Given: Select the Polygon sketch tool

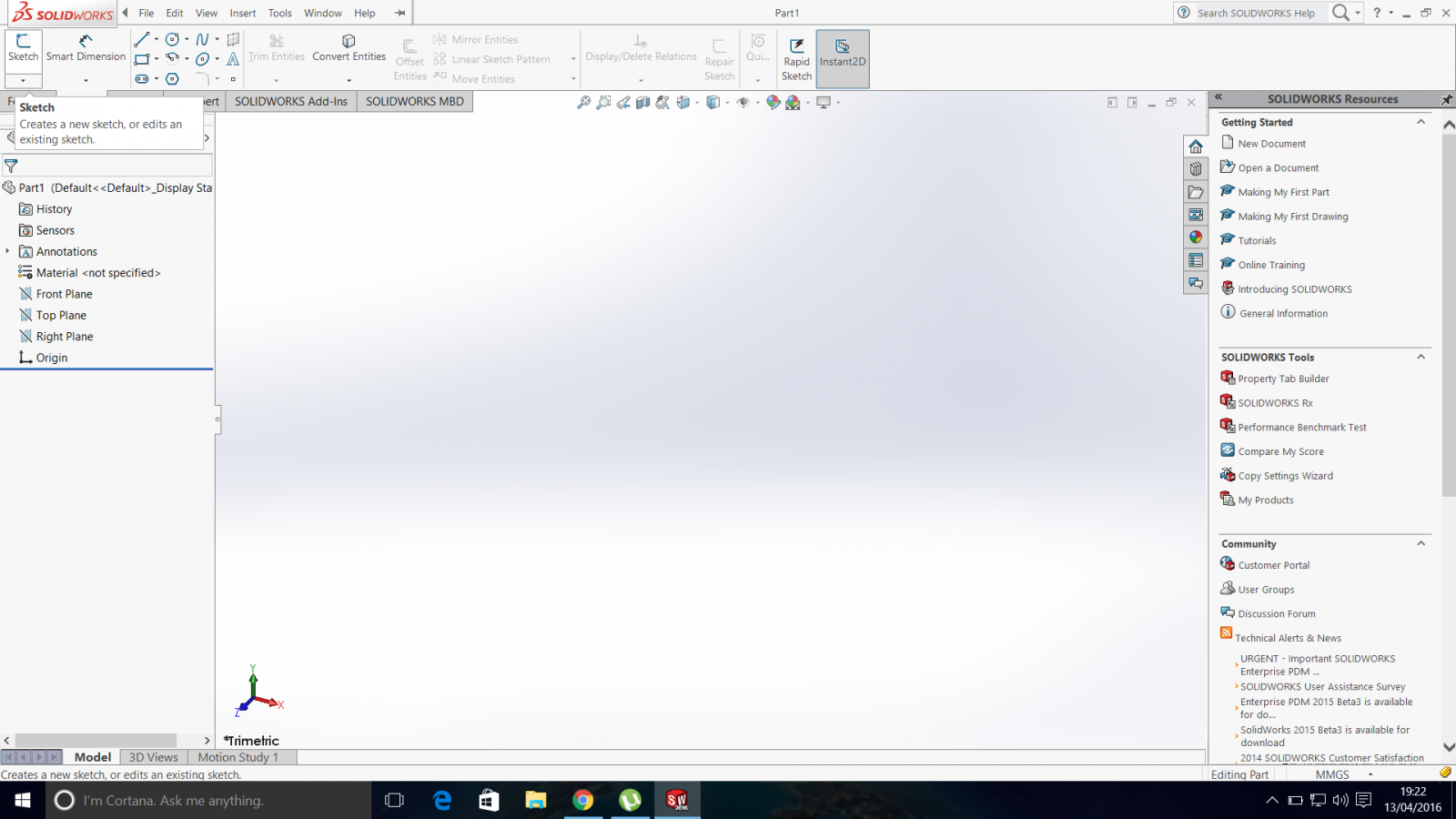Looking at the screenshot, I should coord(172,79).
